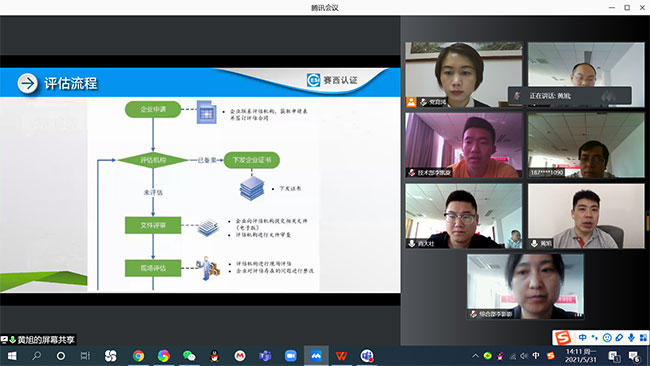Viewport: 650px width, 366px height.
Task: Open the Sogou toolbox grid icon
Action: tap(643, 337)
